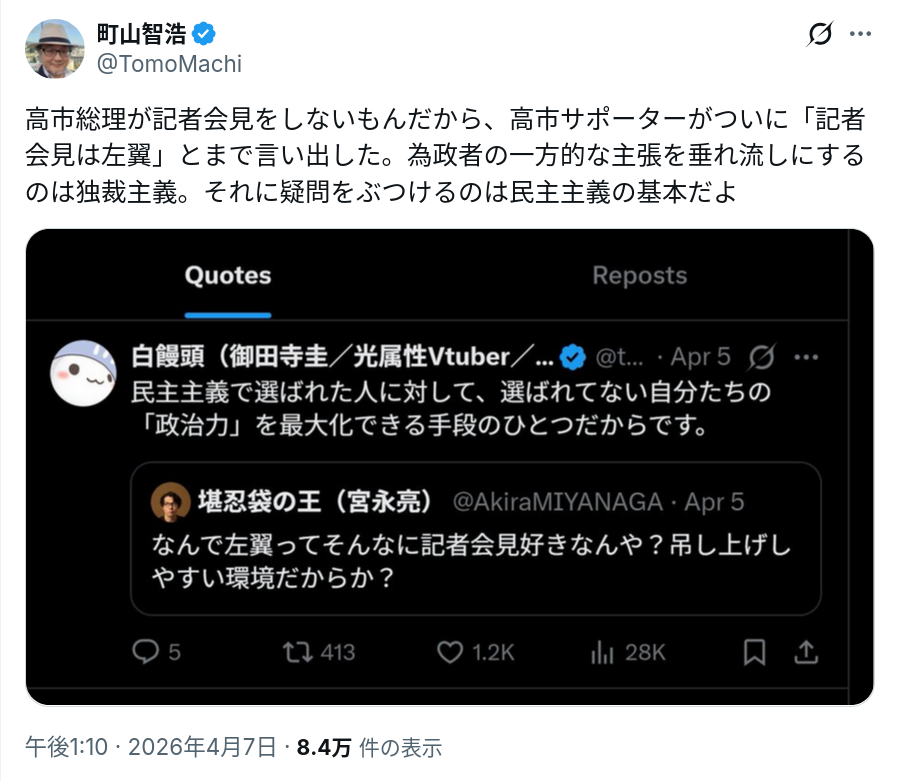
Task: Click the repost icon showing 413
Action: tap(296, 652)
